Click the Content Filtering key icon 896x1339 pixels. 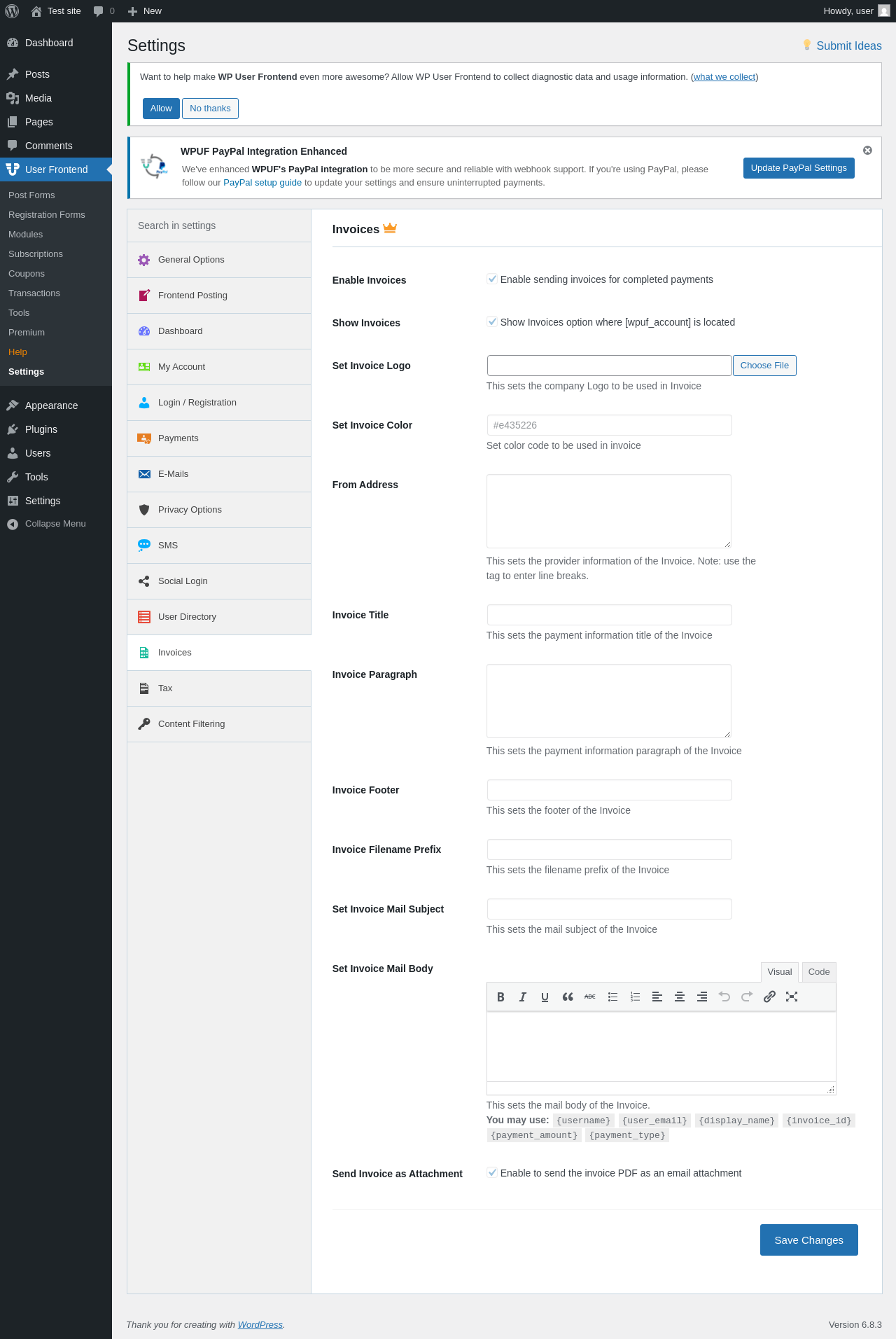pyautogui.click(x=144, y=724)
